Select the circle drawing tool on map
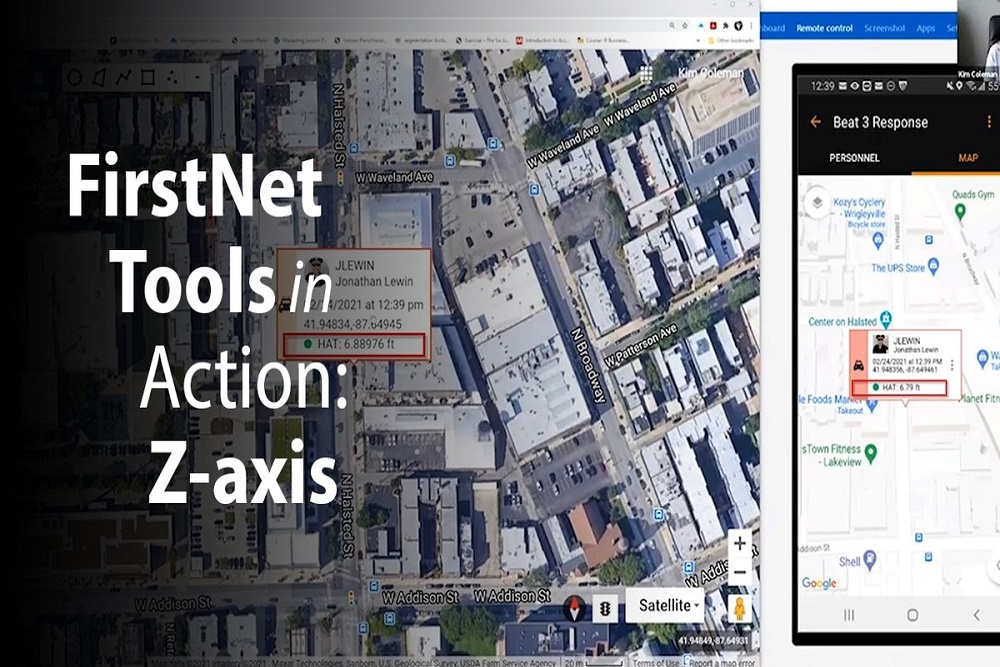 click(x=75, y=78)
